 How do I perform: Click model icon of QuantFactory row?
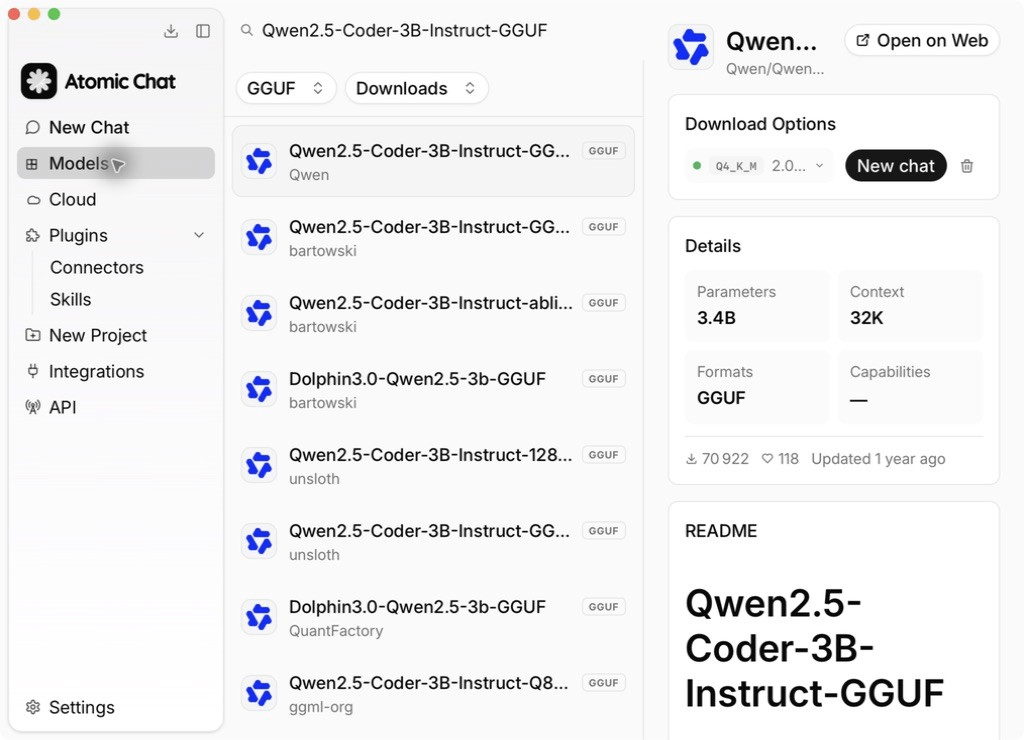[259, 617]
